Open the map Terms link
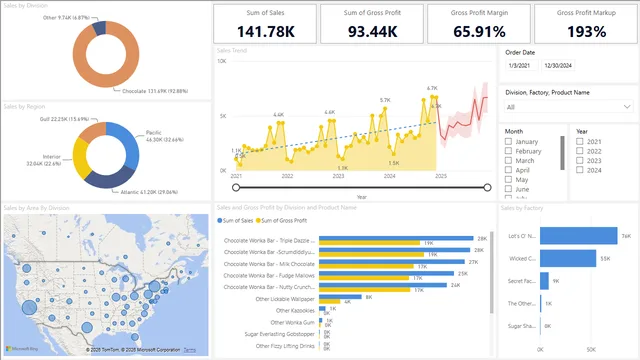Screen dimensions: 640x360 [x=189, y=350]
